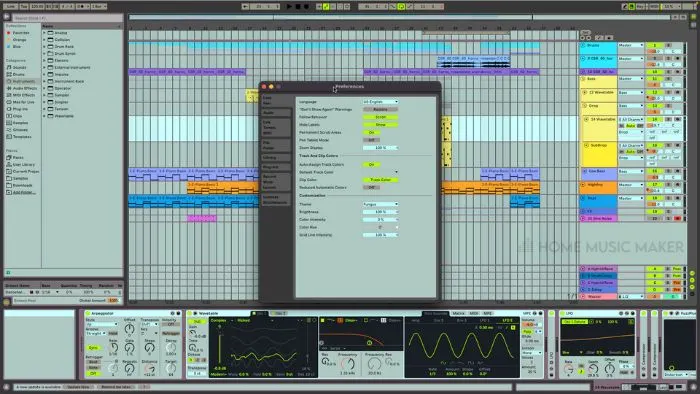Collapse the browser with the arrow icon
Screen dimensions: 700x394
[x=7, y=17]
